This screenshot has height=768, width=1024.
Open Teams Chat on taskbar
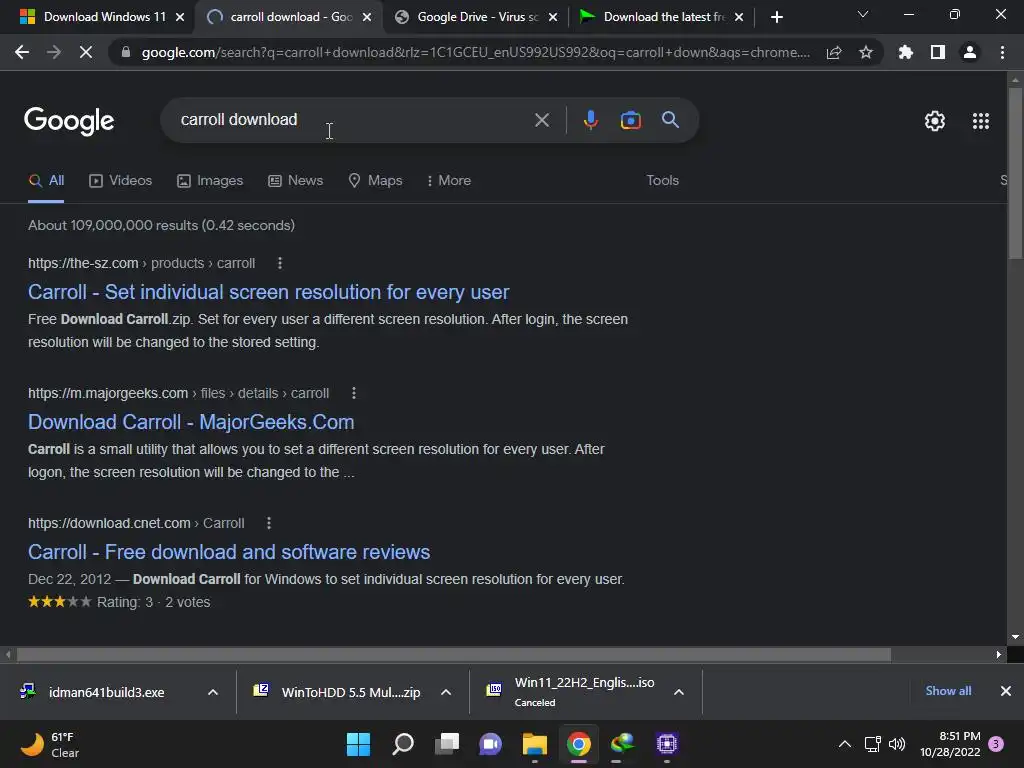click(490, 744)
